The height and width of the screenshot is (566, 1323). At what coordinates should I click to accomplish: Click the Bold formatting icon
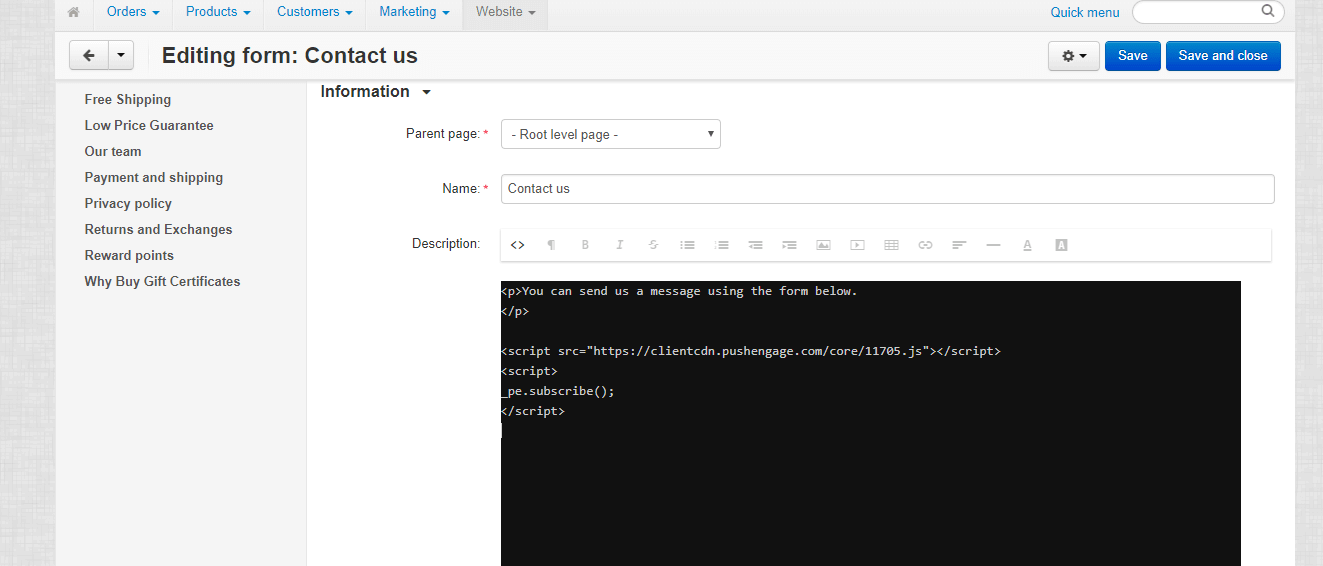pos(585,245)
